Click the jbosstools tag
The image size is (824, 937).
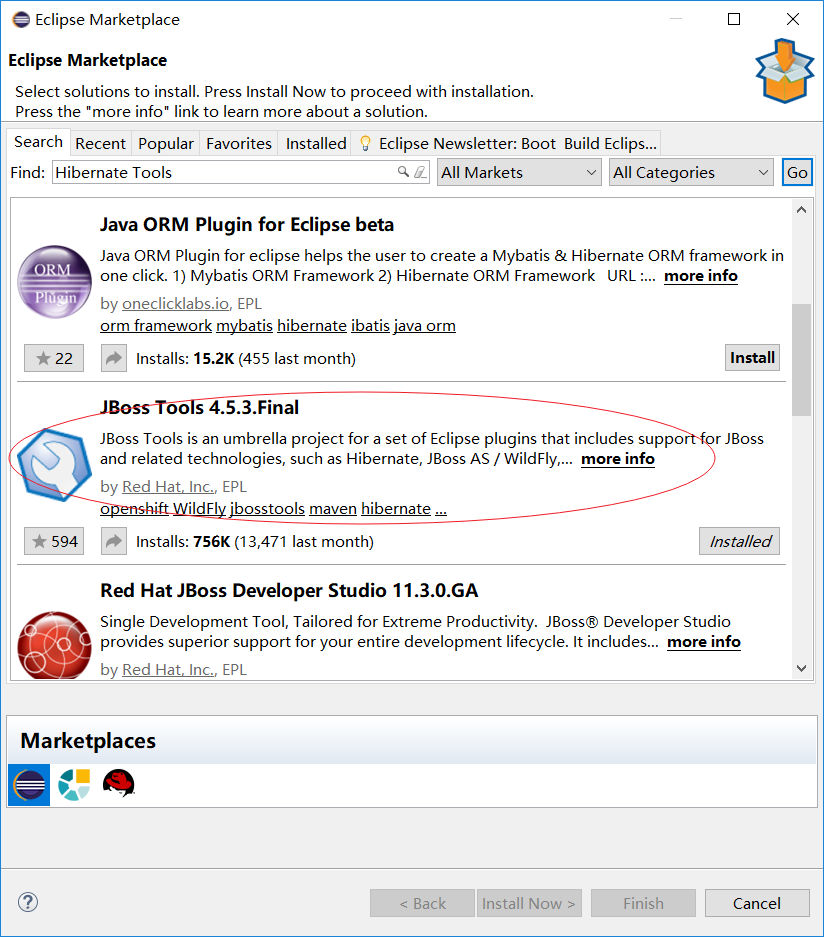[268, 509]
